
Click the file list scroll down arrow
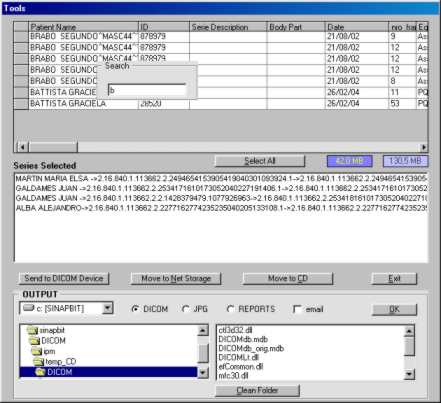409,374
